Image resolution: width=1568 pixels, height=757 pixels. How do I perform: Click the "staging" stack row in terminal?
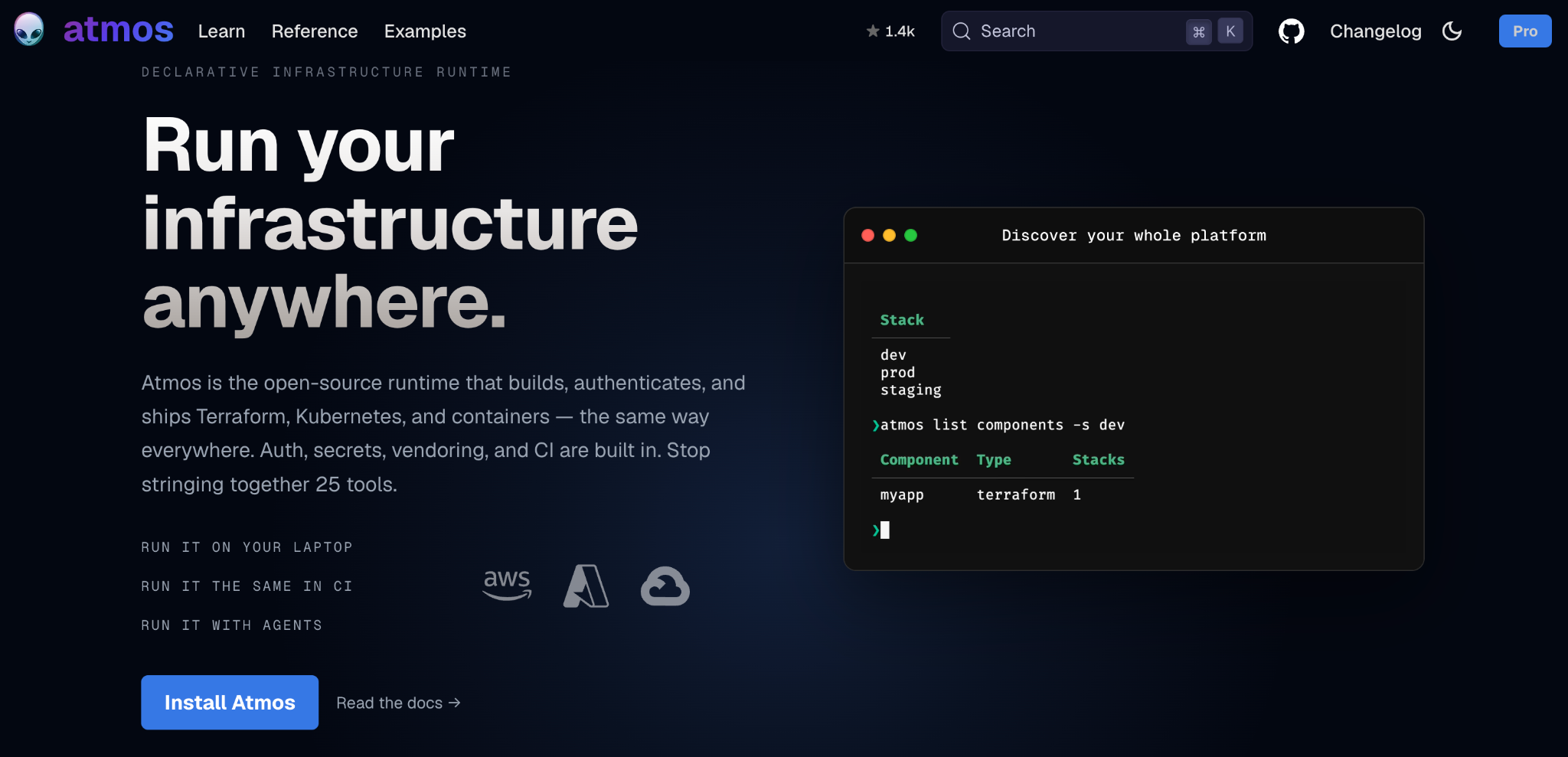(x=910, y=390)
